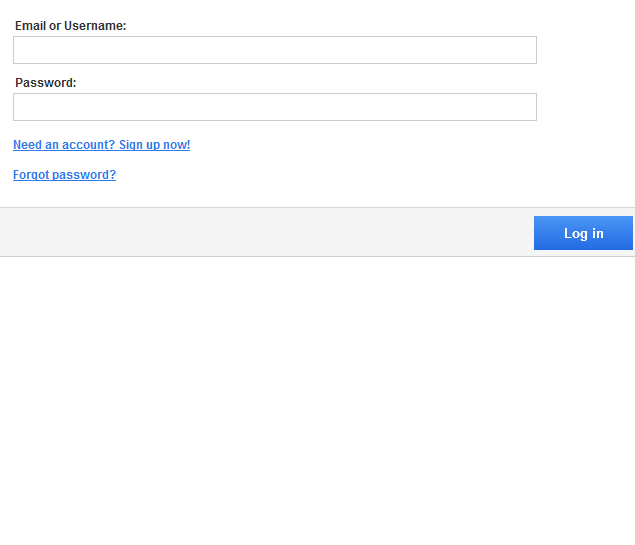
Task: Choose the password reset link
Action: pos(64,175)
